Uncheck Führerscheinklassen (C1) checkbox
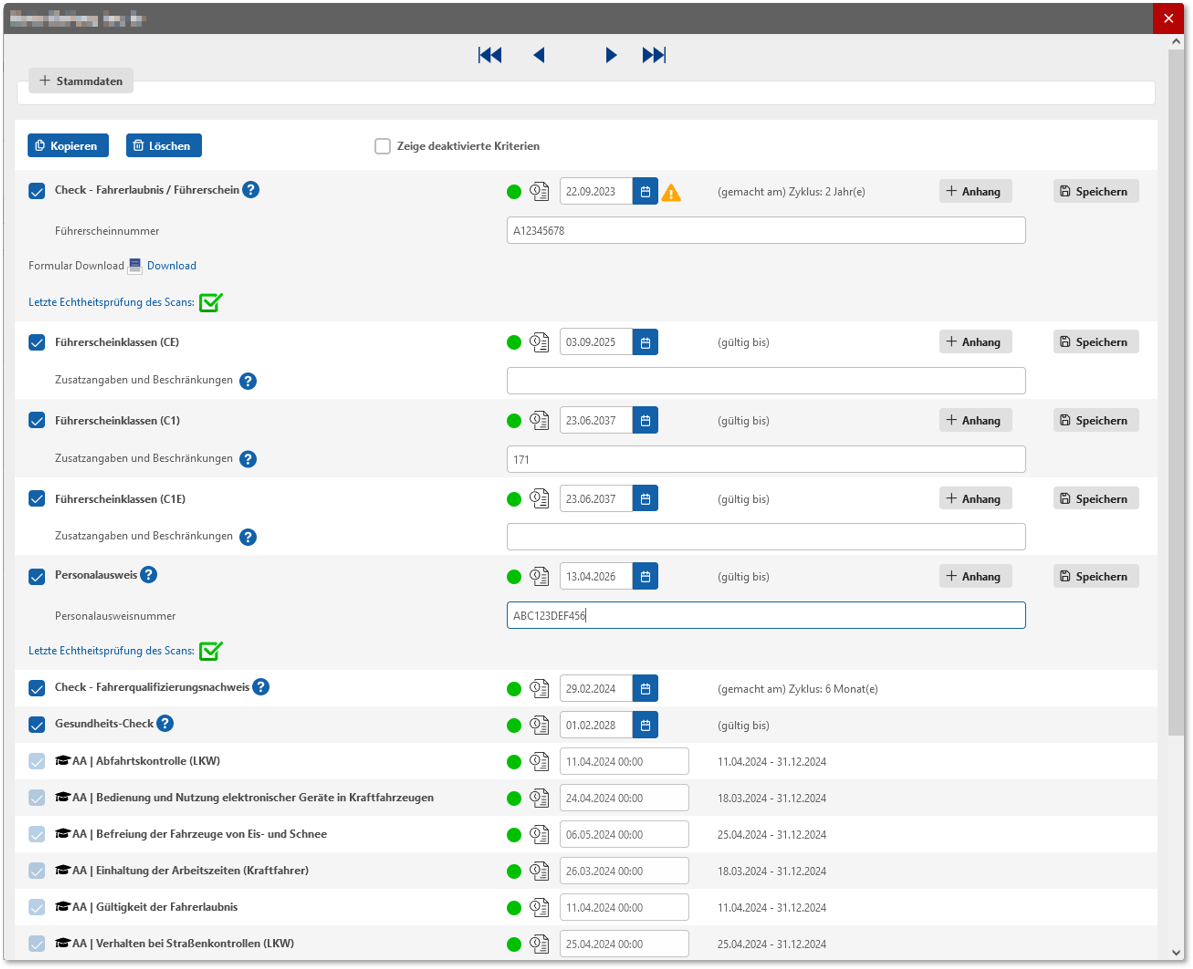1193x969 pixels. click(37, 421)
